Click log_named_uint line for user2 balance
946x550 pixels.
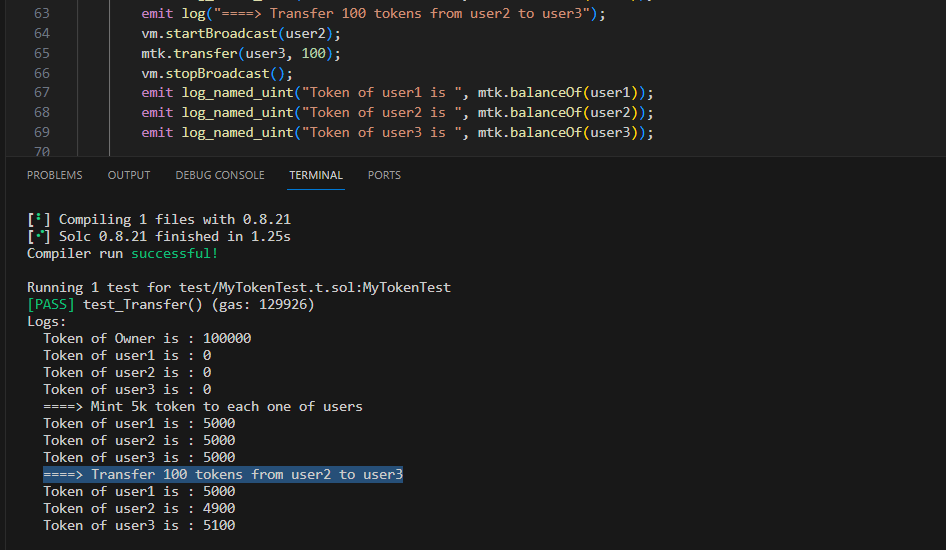click(397, 113)
